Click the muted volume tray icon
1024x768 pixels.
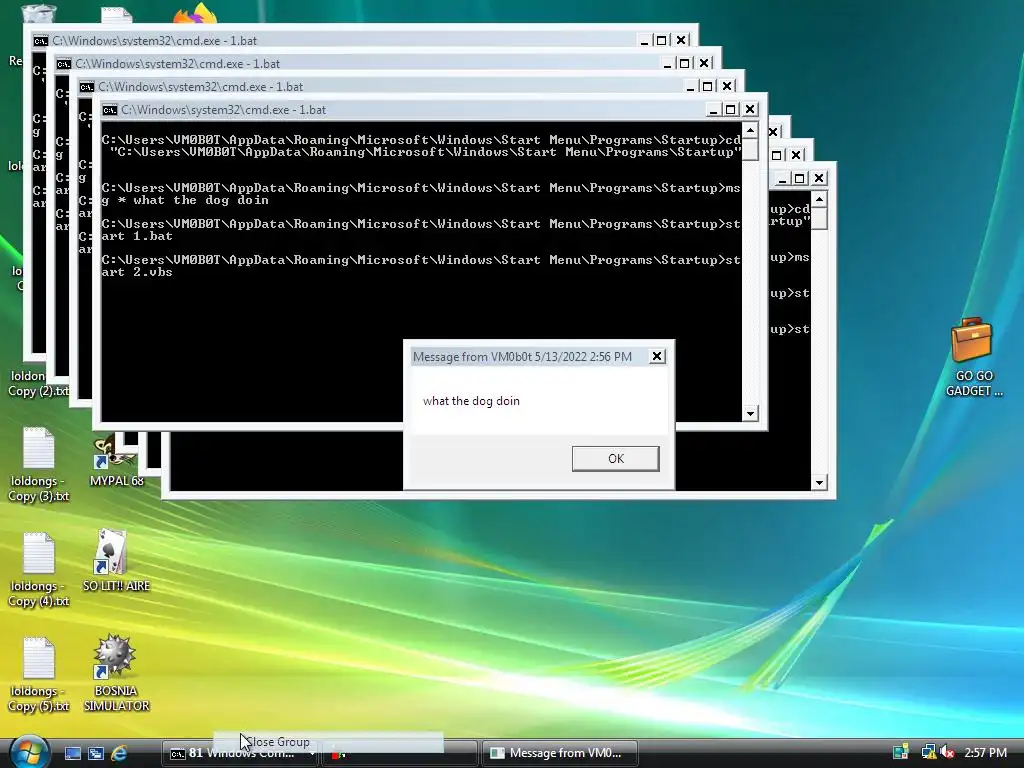[947, 752]
